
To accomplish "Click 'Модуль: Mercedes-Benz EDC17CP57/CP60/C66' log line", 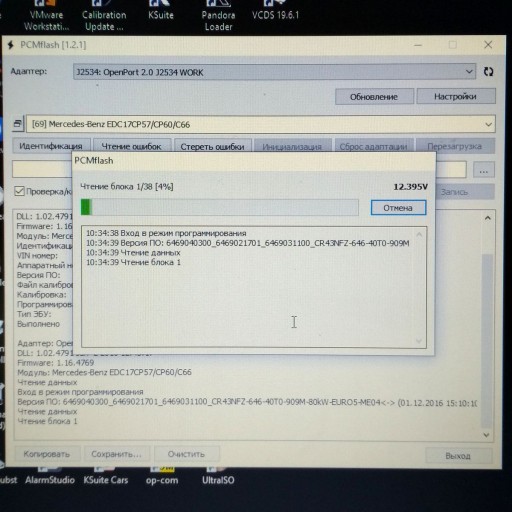I will (x=104, y=372).
